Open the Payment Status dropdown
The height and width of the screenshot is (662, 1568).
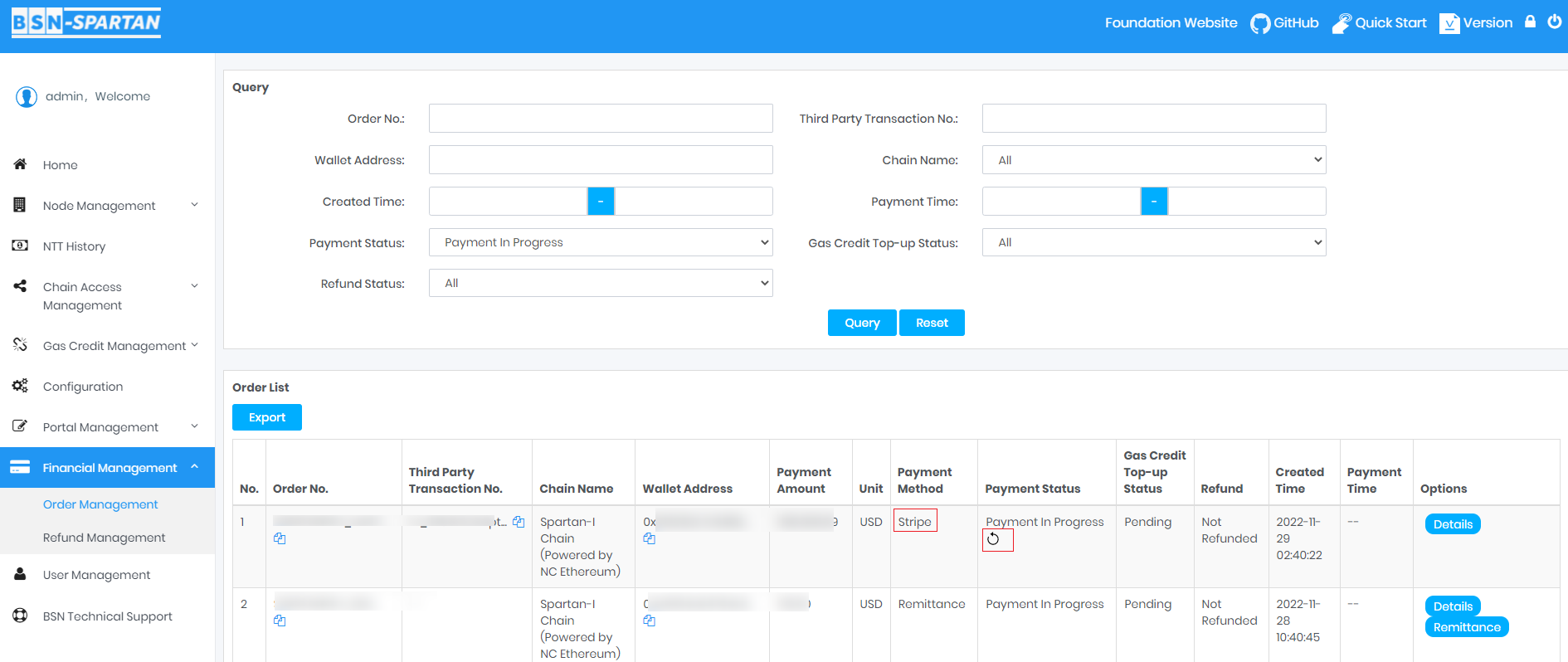pos(600,242)
